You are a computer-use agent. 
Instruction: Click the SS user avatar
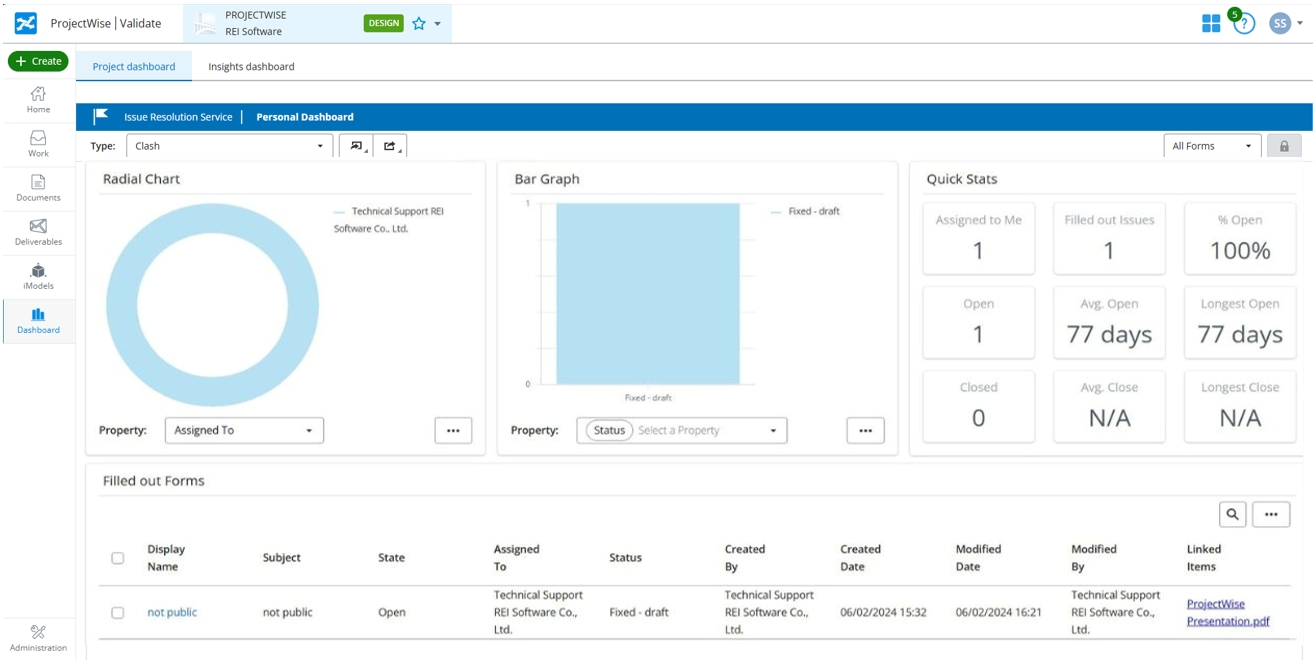[x=1280, y=23]
